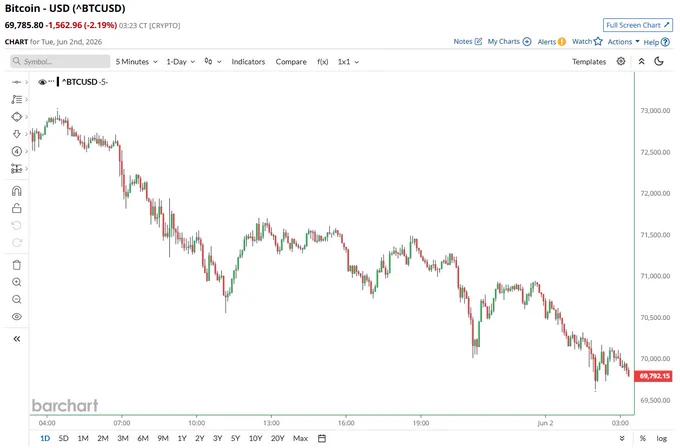Open chart settings gear

click(x=621, y=61)
